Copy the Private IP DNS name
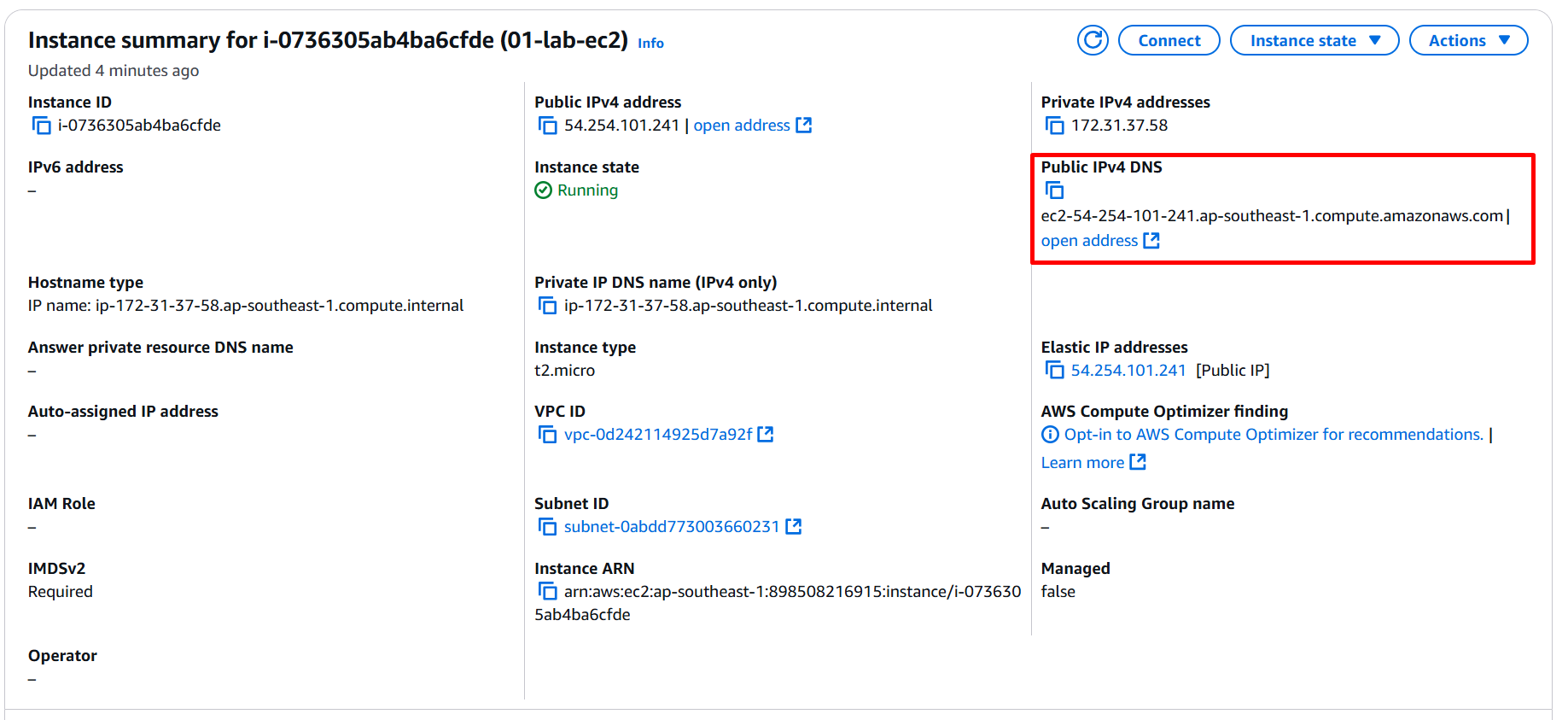 coord(547,306)
